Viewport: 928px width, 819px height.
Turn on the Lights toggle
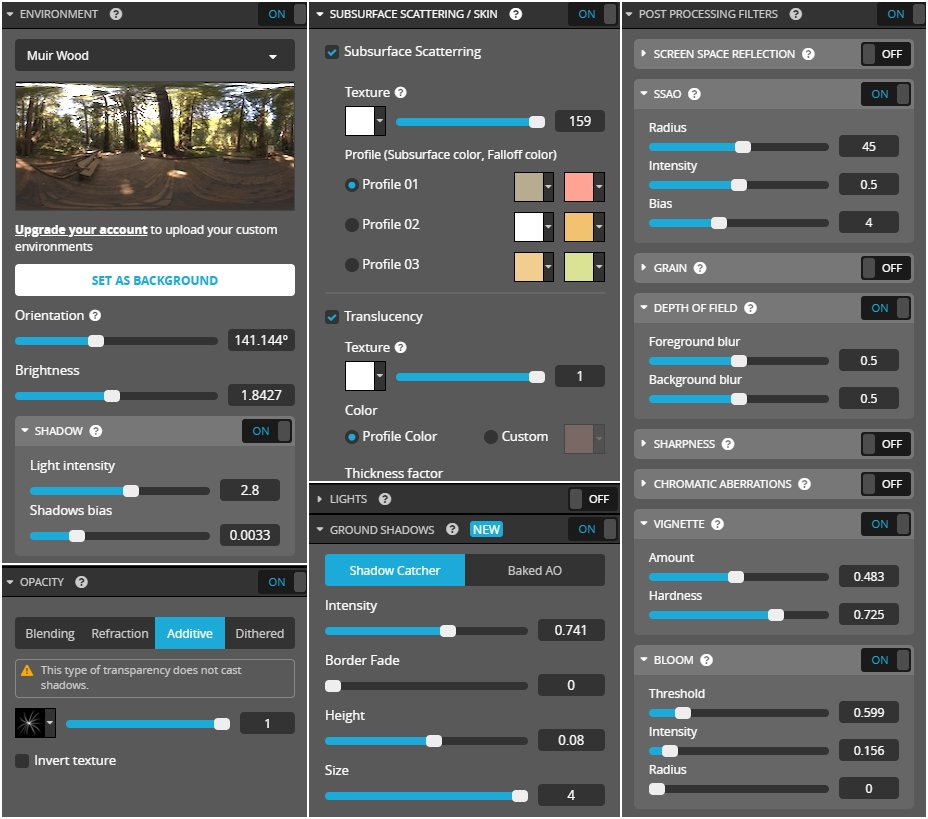pos(588,499)
